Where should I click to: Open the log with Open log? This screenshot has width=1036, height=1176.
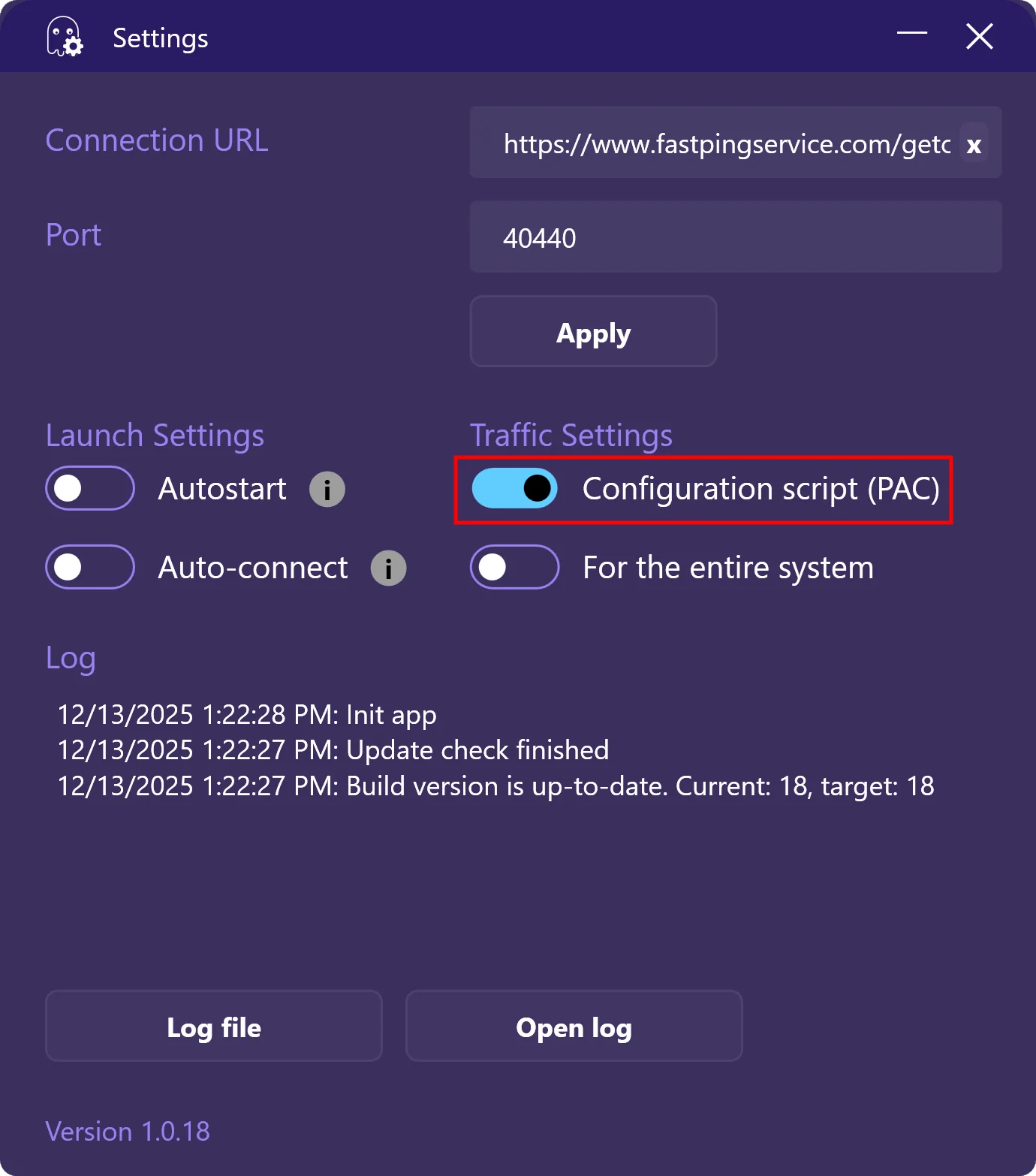[574, 1026]
